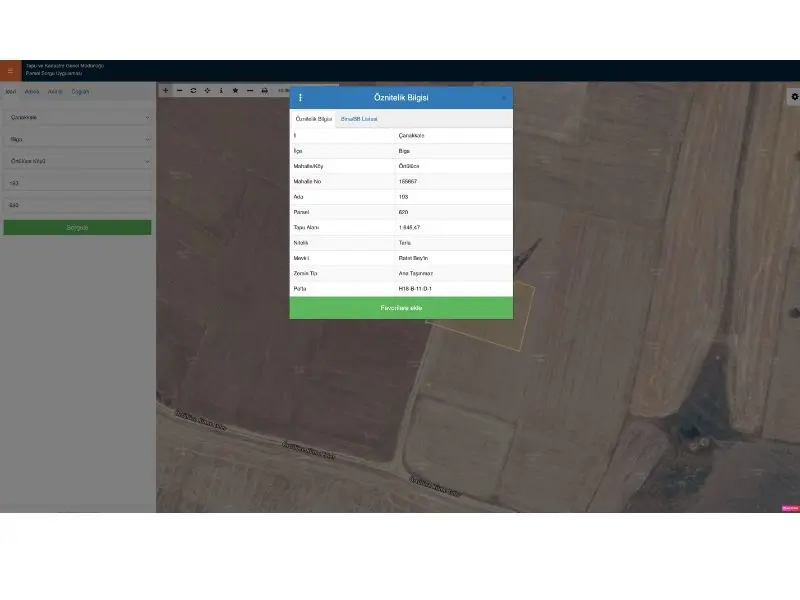Click the application title in header
The height and width of the screenshot is (600, 800).
pyautogui.click(x=65, y=69)
